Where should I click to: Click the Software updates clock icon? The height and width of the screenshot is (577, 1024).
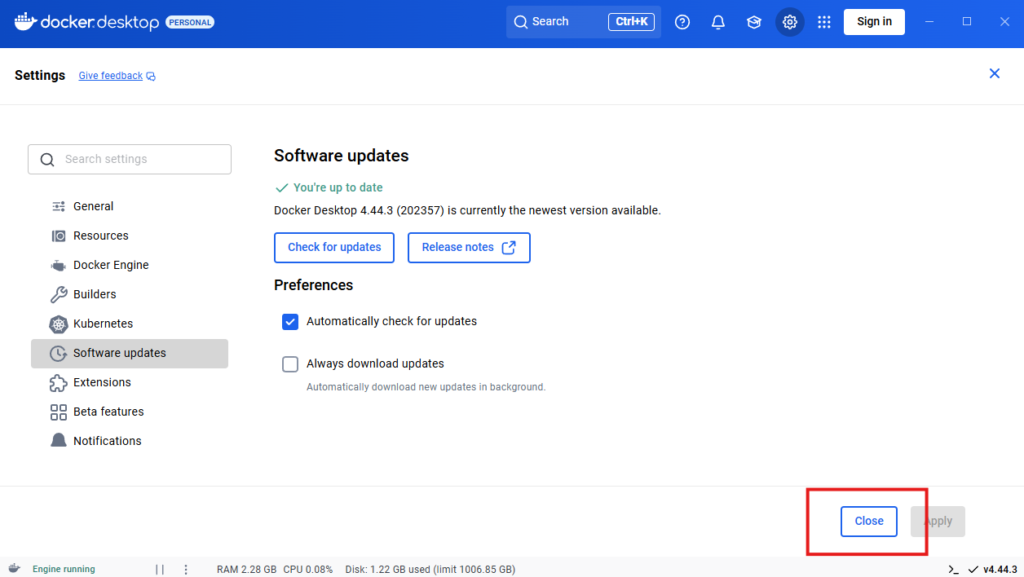pyautogui.click(x=58, y=353)
